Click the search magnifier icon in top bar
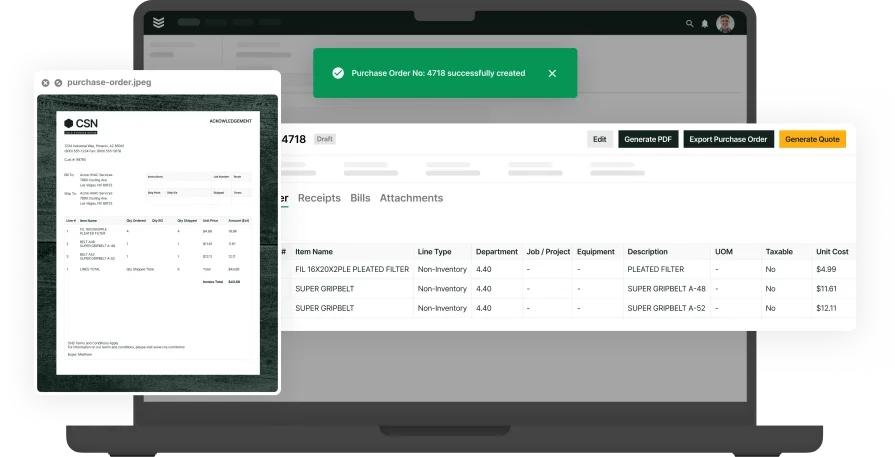This screenshot has height=457, width=895. pyautogui.click(x=689, y=23)
